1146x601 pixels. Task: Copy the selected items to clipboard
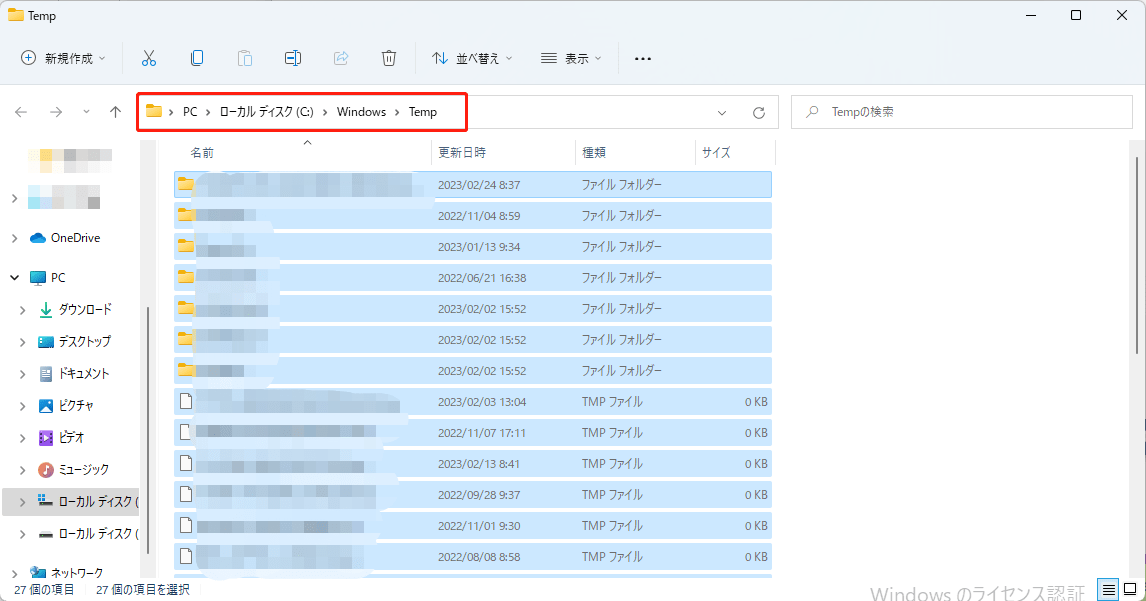pos(197,57)
